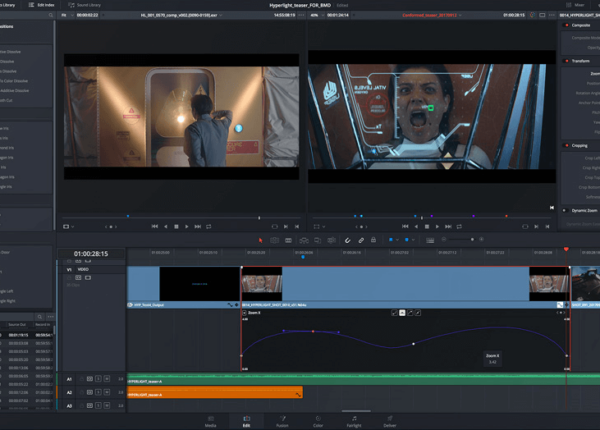Open the Sound Library panel
Screen dimensions: 600x430
(x=85, y=5)
